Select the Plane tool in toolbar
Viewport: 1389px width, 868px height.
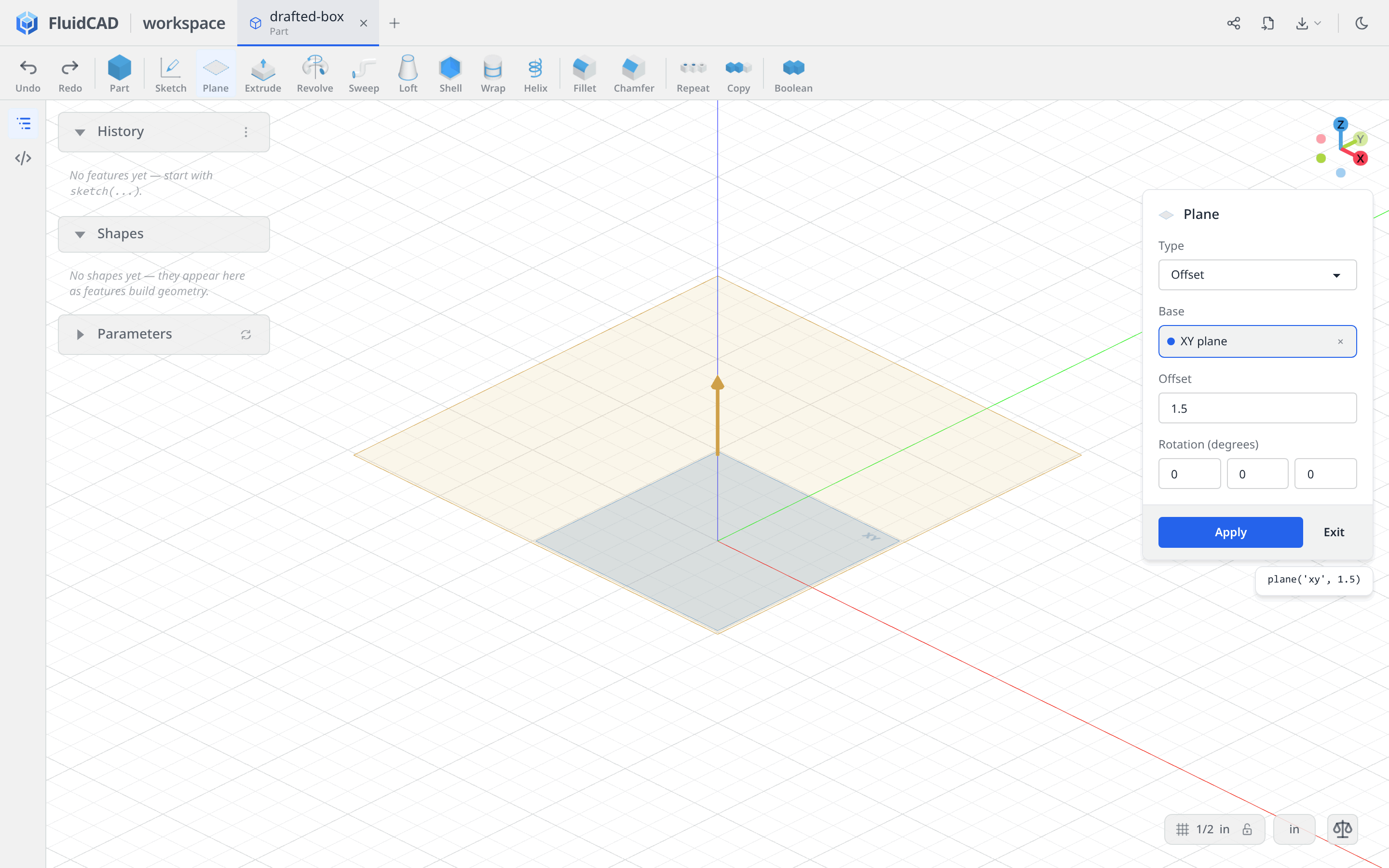[215, 73]
